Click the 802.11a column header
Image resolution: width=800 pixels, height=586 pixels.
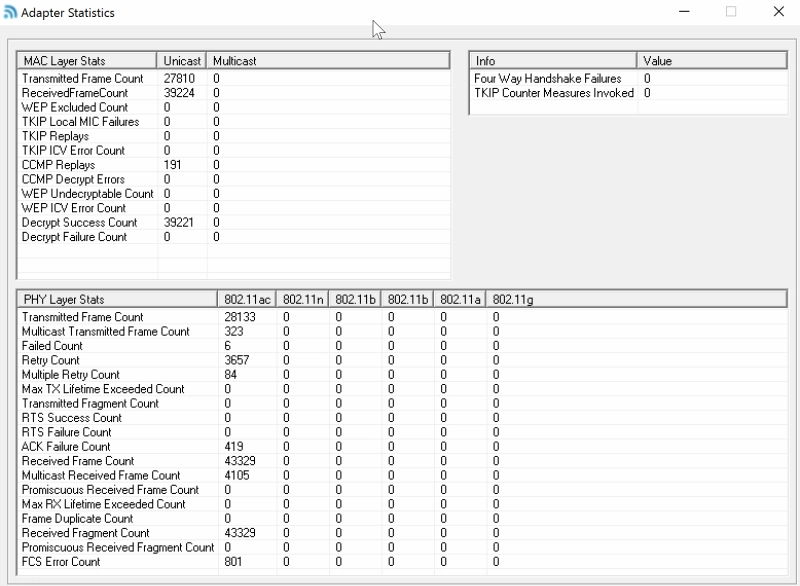[460, 299]
